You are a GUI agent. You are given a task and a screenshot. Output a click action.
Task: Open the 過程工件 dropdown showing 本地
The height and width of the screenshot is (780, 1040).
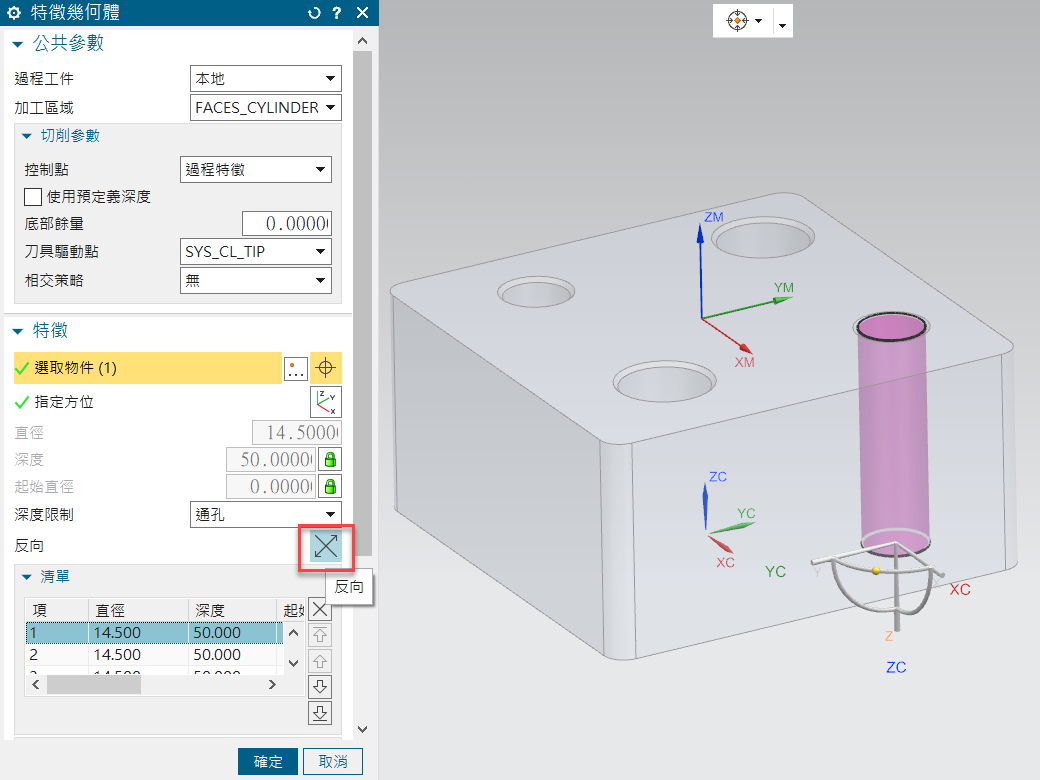point(265,78)
